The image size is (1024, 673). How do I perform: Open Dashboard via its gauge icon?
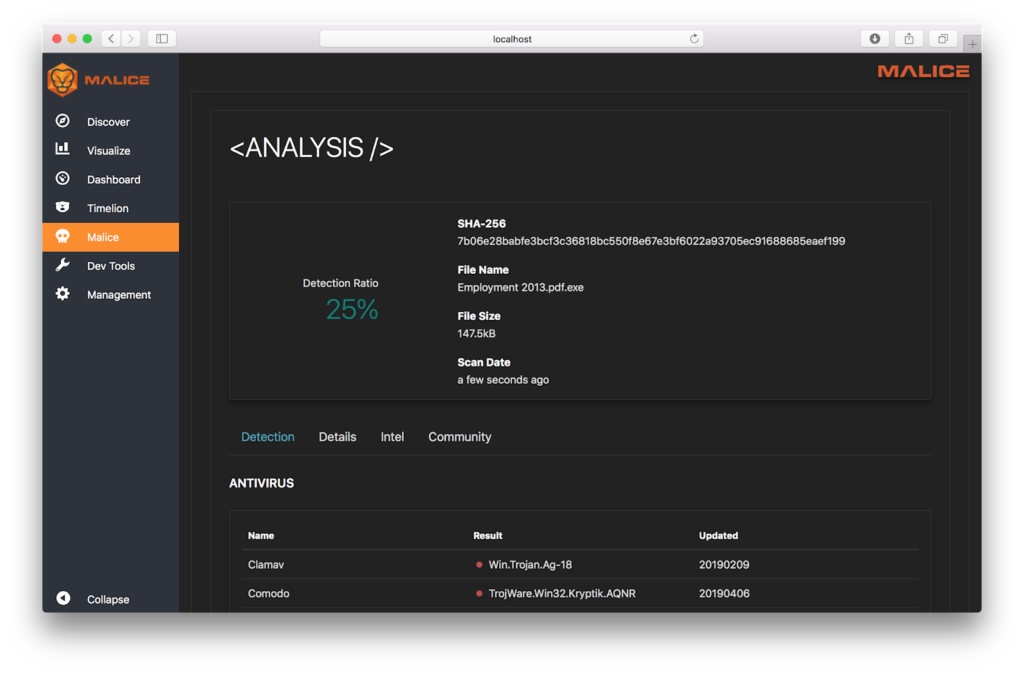pyautogui.click(x=63, y=178)
